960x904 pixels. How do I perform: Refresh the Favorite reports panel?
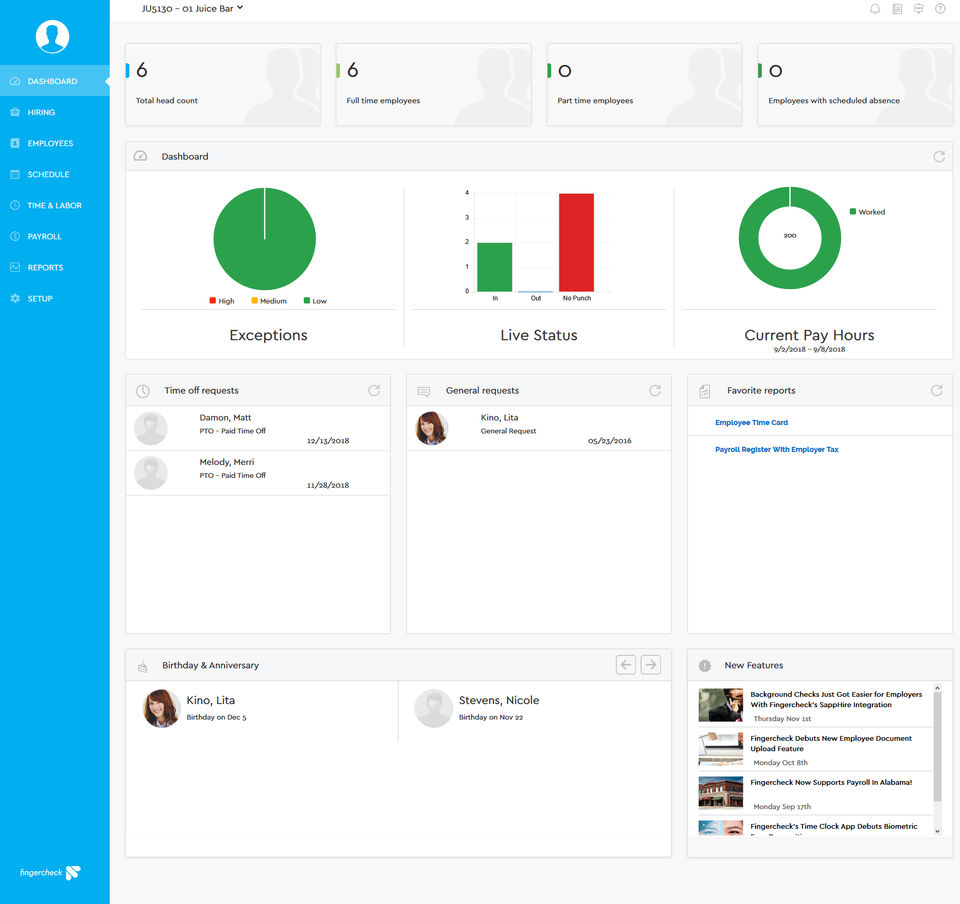tap(936, 390)
